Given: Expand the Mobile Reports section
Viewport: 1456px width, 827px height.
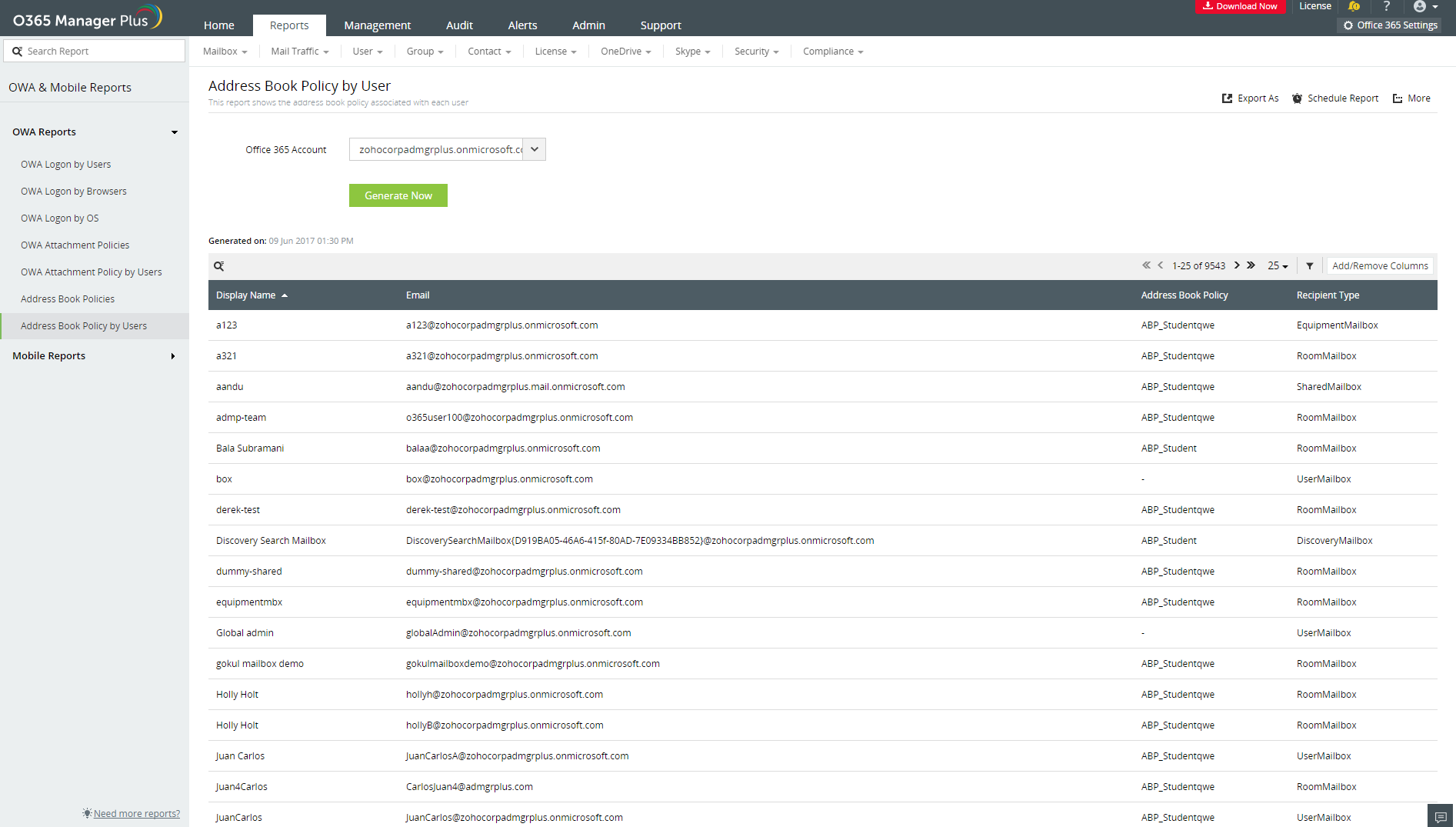Looking at the screenshot, I should [172, 355].
